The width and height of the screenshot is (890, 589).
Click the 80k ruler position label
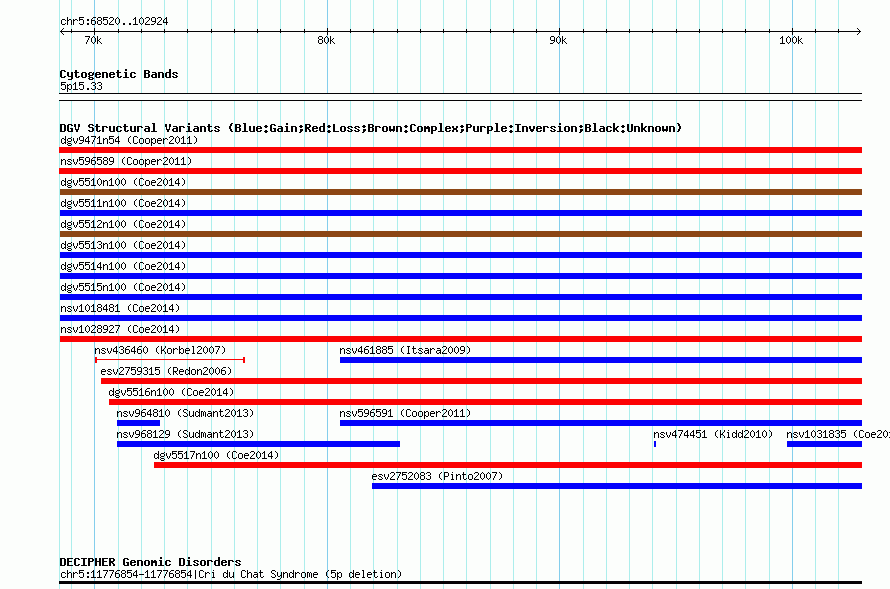[326, 40]
